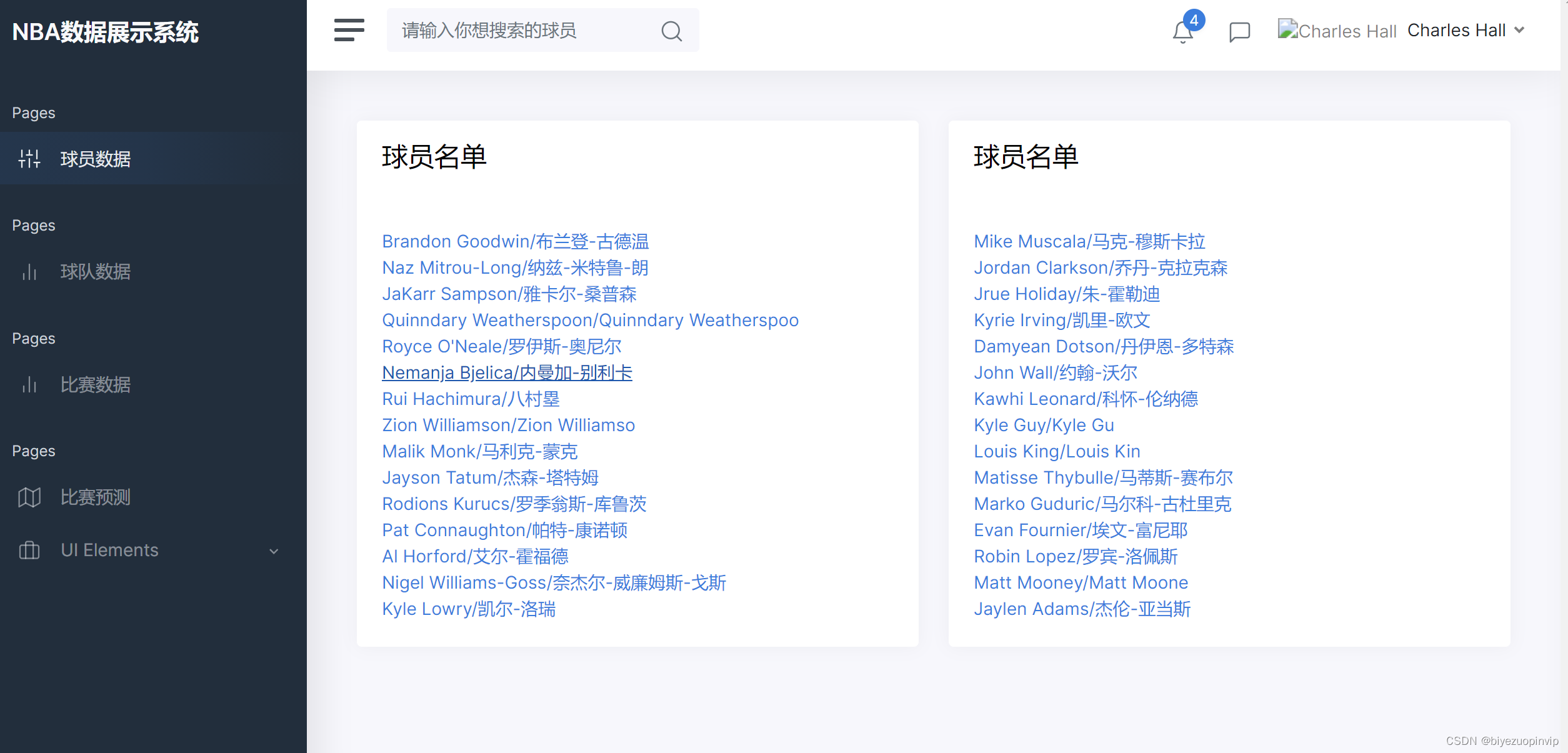This screenshot has width=1568, height=753.
Task: Go to 球队数据 in the sidebar
Action: pyautogui.click(x=95, y=272)
